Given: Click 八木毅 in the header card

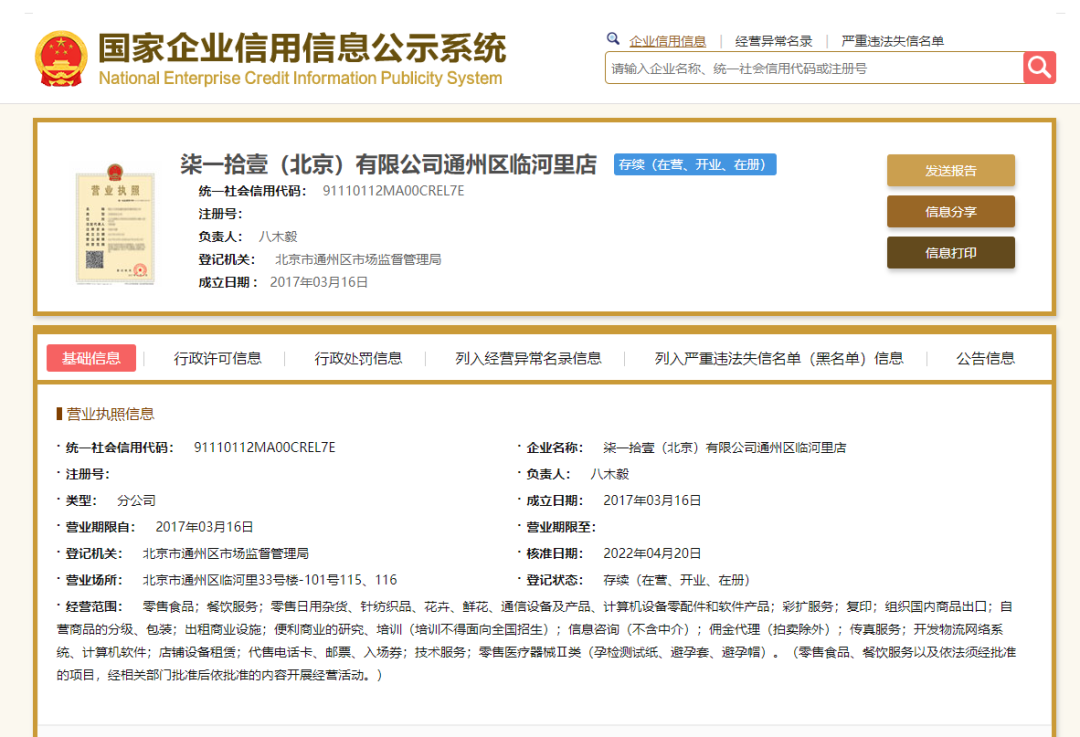Looking at the screenshot, I should coord(278,237).
